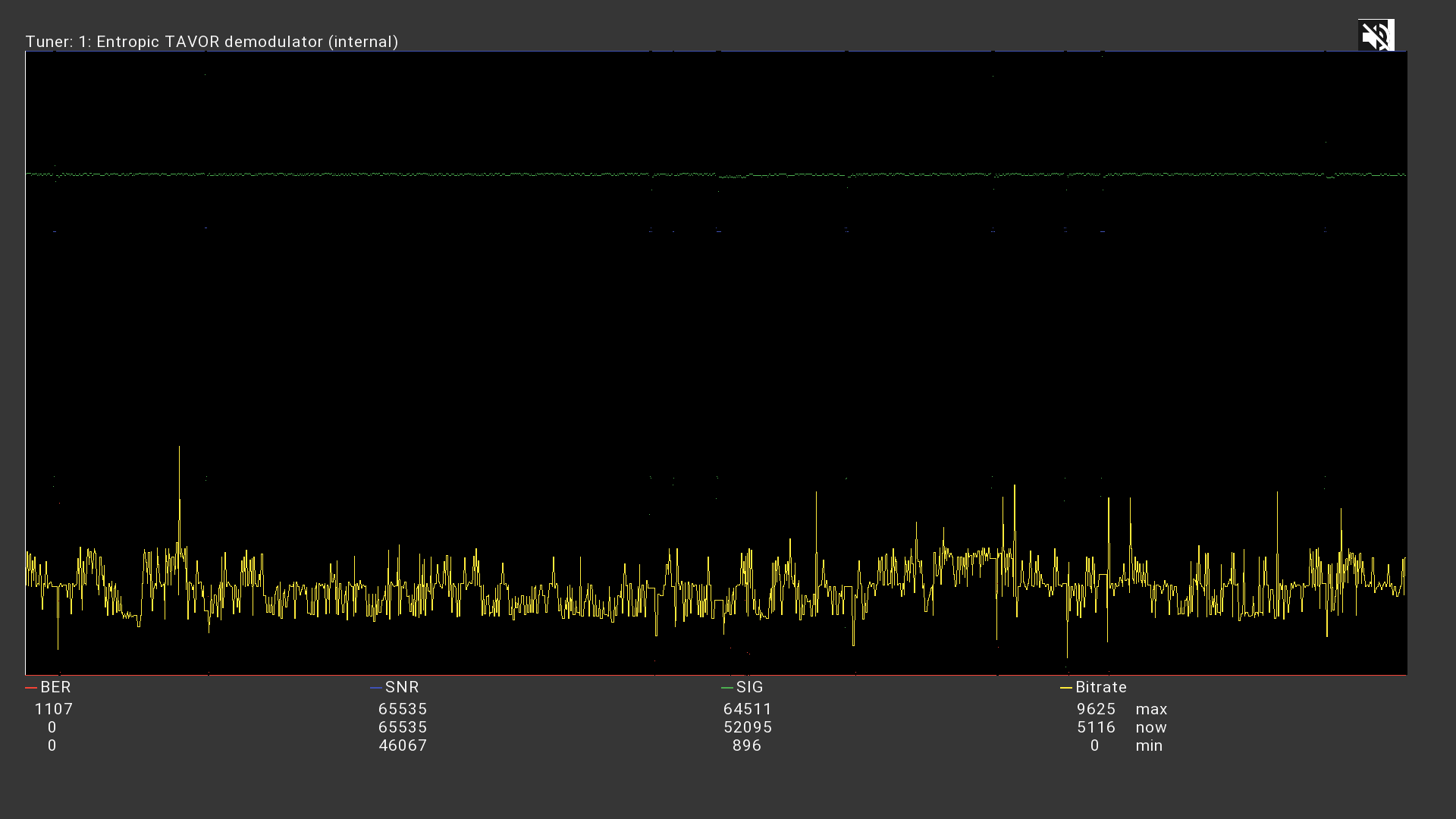The width and height of the screenshot is (1456, 819).
Task: Click the 'max' row label
Action: coord(1151,709)
